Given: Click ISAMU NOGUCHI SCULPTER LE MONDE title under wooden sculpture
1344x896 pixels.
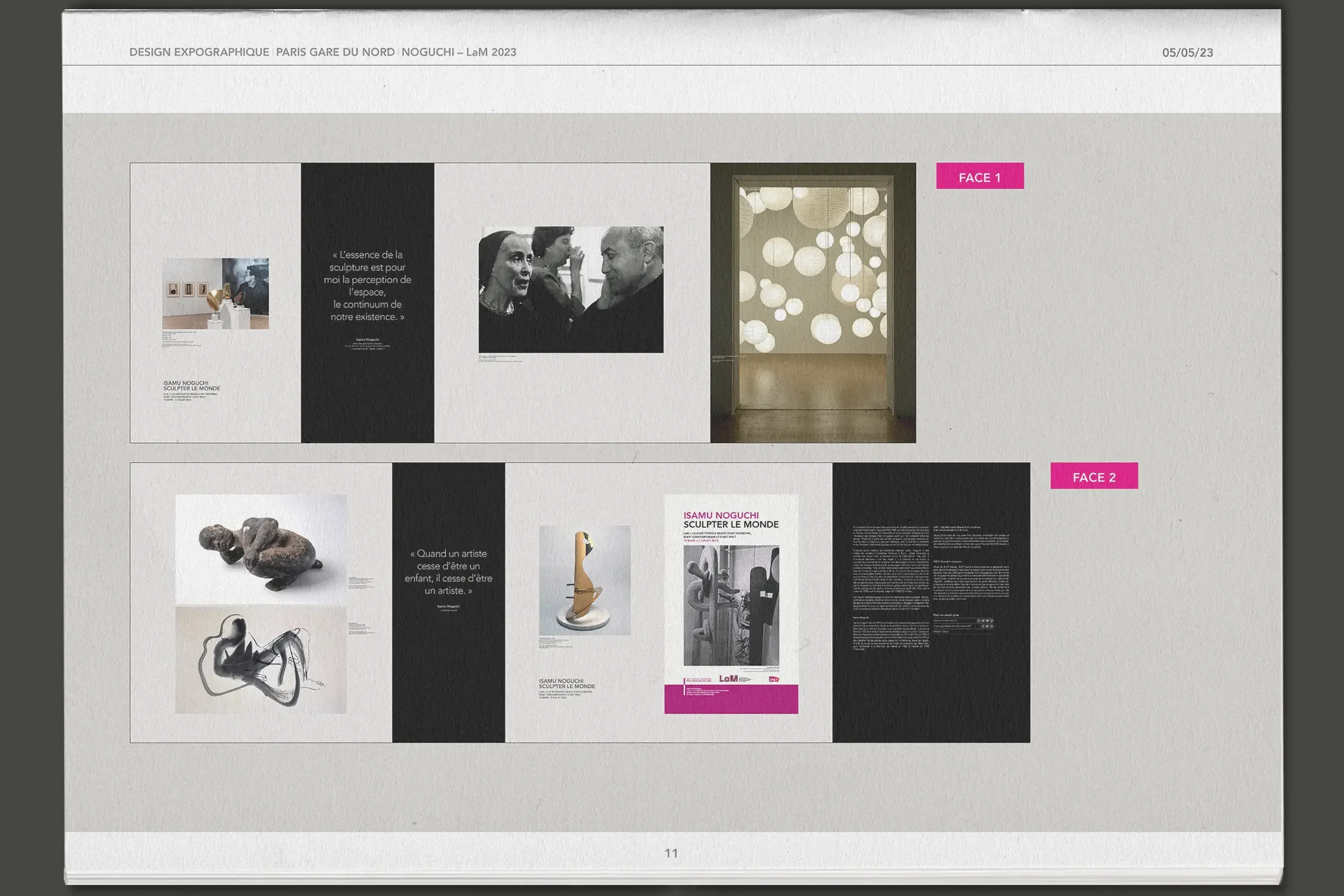Looking at the screenshot, I should tap(567, 684).
